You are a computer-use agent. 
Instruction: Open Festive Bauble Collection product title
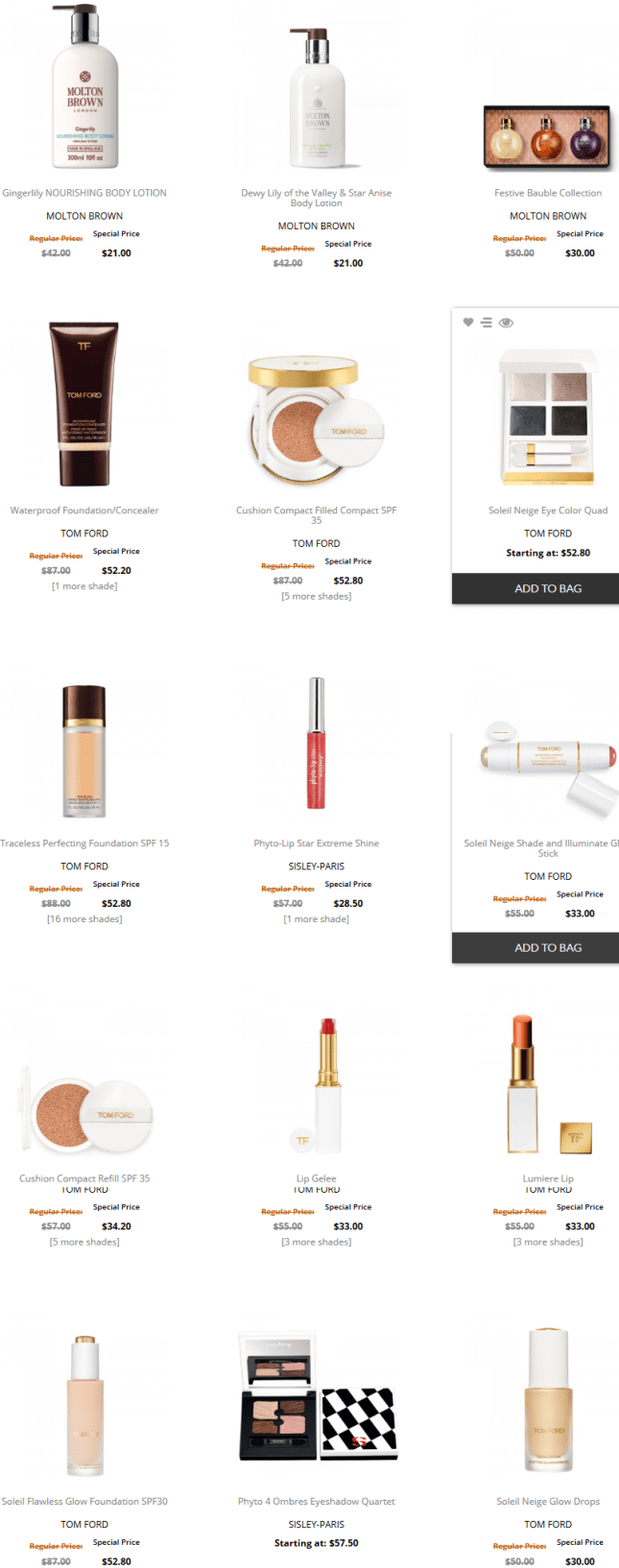[548, 193]
